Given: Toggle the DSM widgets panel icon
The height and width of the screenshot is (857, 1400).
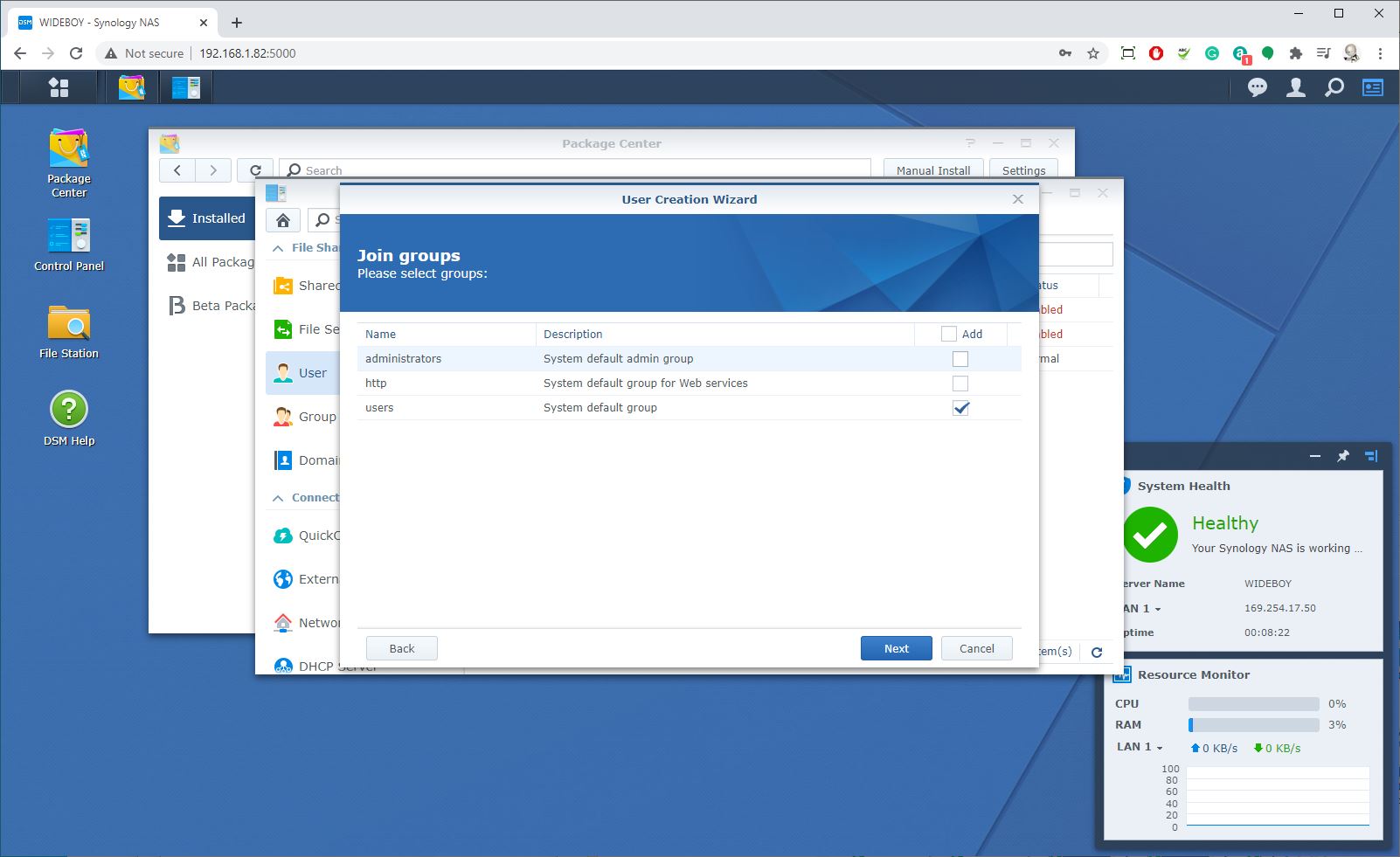Looking at the screenshot, I should (x=1373, y=87).
